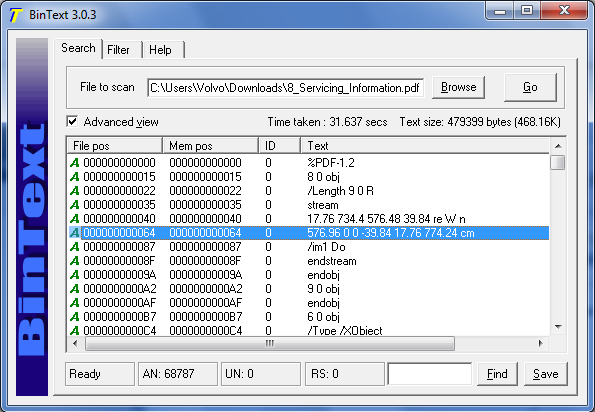Click the Browse button
The image size is (595, 412).
click(458, 87)
